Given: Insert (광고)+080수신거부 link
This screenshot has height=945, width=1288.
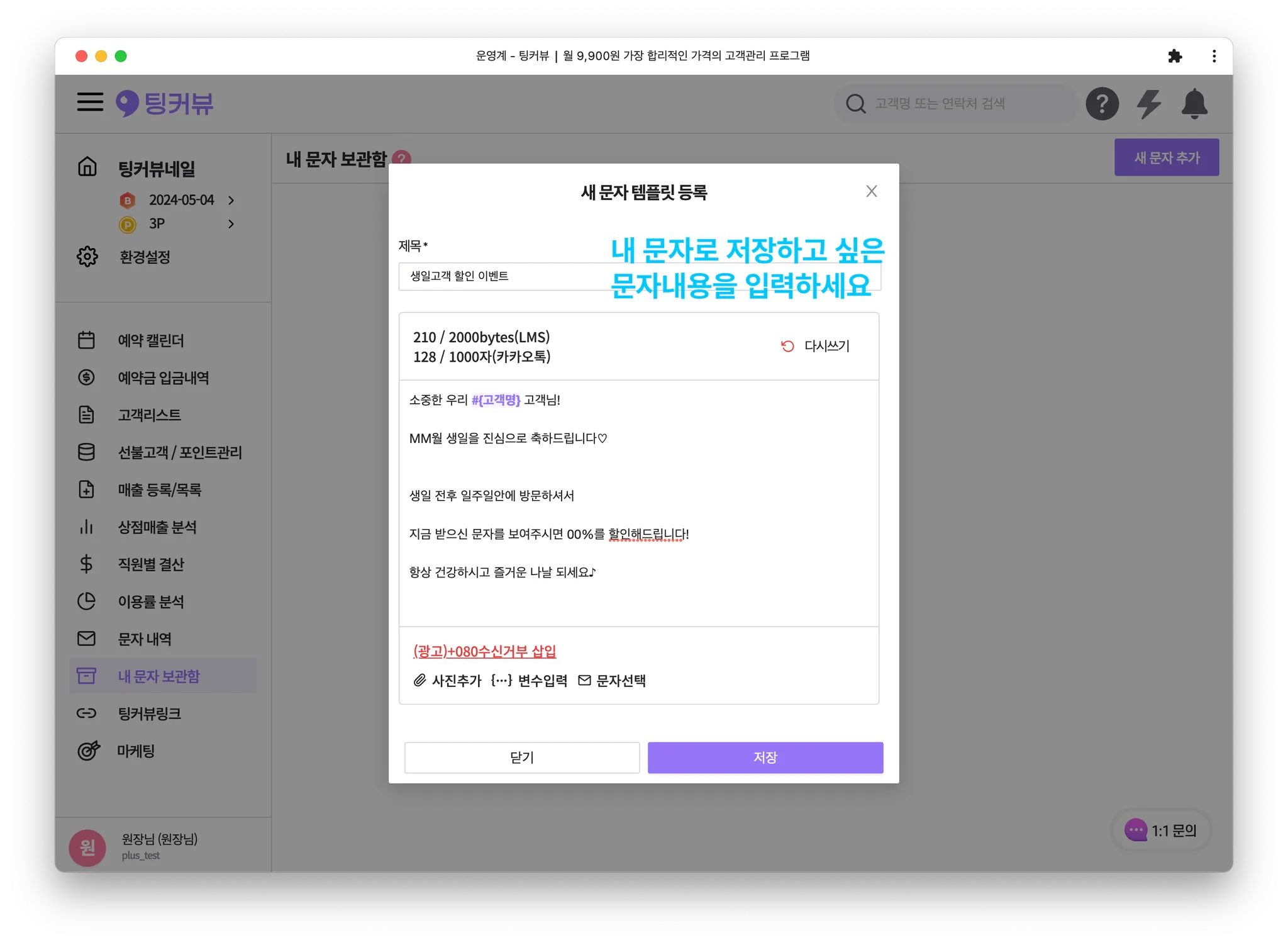Looking at the screenshot, I should (484, 651).
